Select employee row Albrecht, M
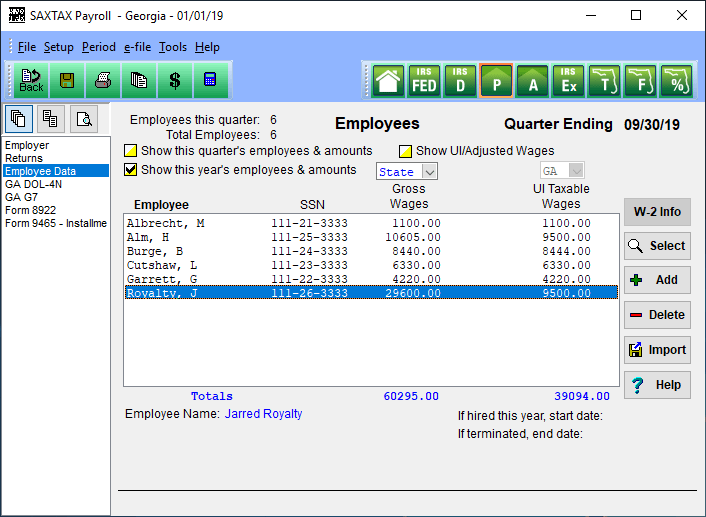Image resolution: width=706 pixels, height=517 pixels. click(x=371, y=223)
